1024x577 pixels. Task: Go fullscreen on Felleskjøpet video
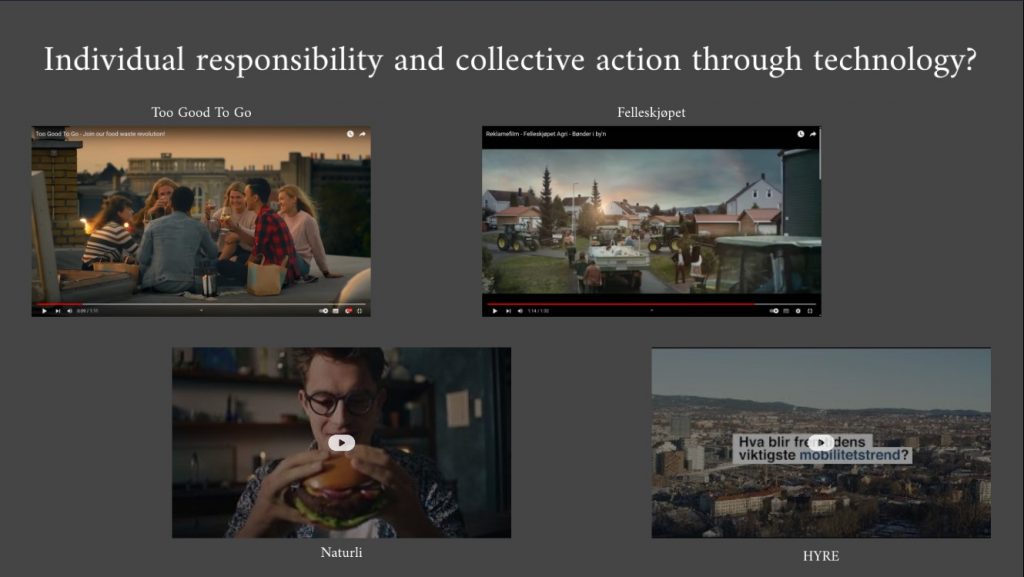tap(810, 311)
